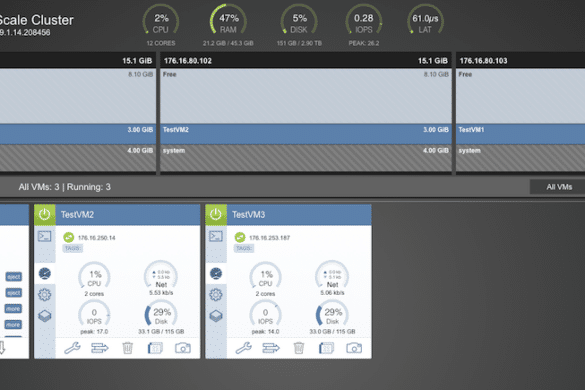The image size is (585, 390).
Task: Click the trash delete icon on TestVM3
Action: 299,348
